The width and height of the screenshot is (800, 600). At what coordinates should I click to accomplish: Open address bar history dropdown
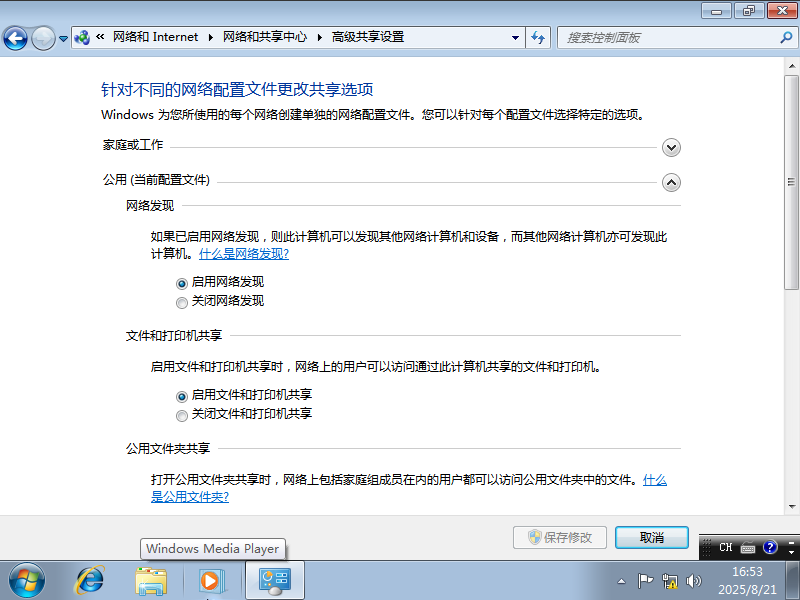(515, 38)
